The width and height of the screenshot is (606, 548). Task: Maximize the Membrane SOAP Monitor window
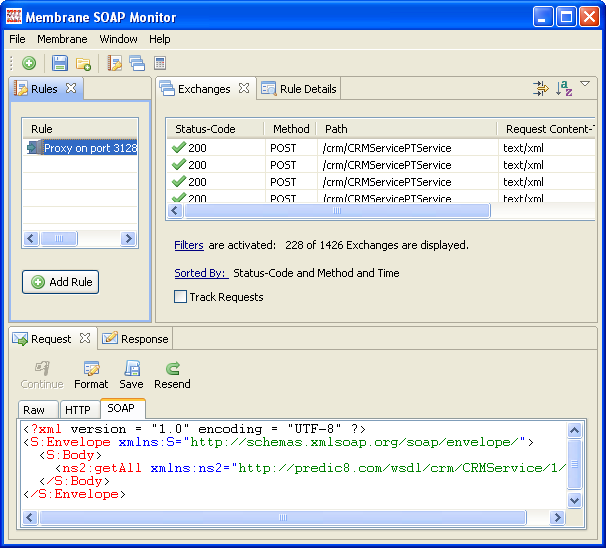(566, 17)
